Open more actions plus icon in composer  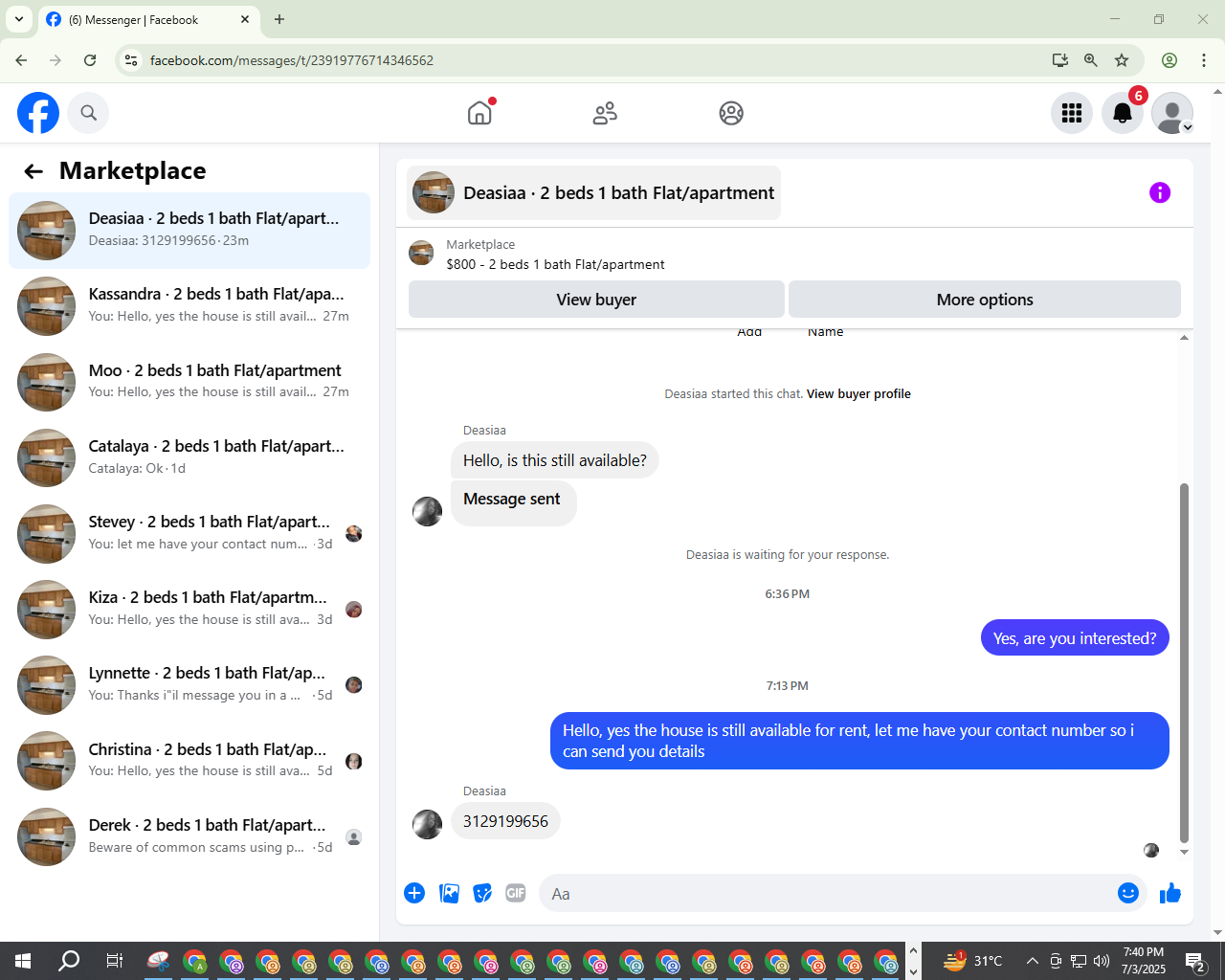click(x=414, y=893)
